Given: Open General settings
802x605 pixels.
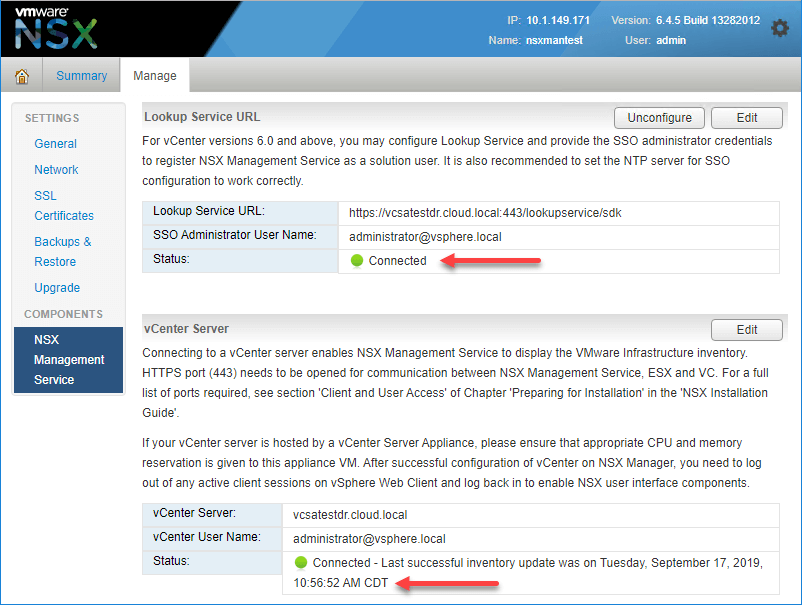Looking at the screenshot, I should (55, 144).
